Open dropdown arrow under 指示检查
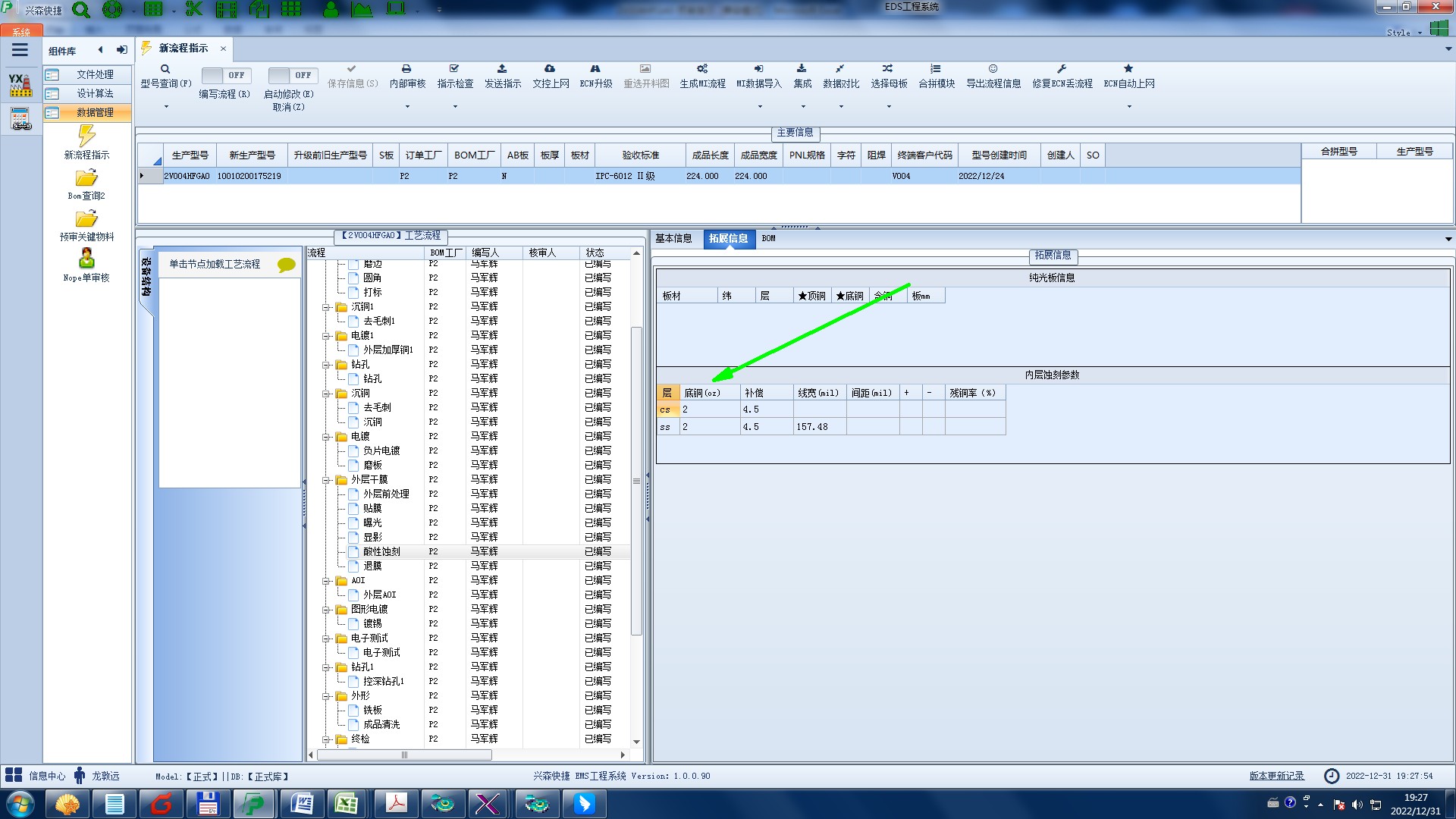This screenshot has width=1456, height=819. click(455, 107)
